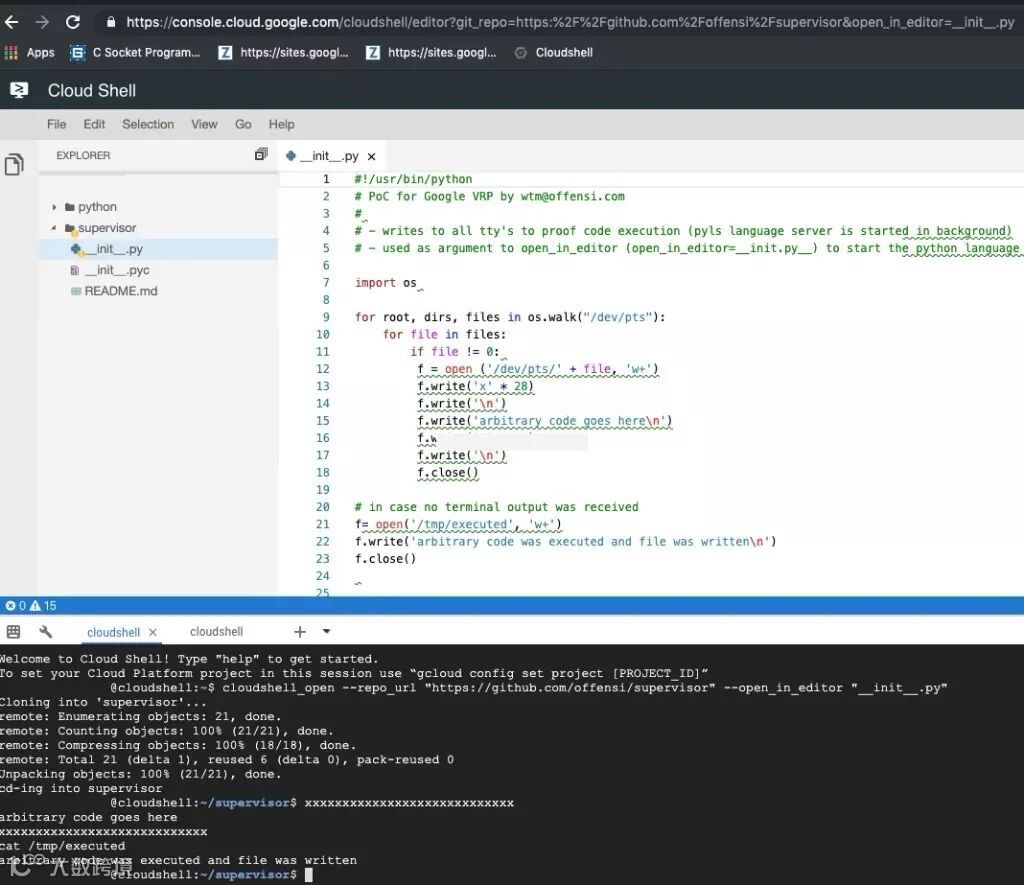Click the EXPLORER panel heading

[x=83, y=155]
